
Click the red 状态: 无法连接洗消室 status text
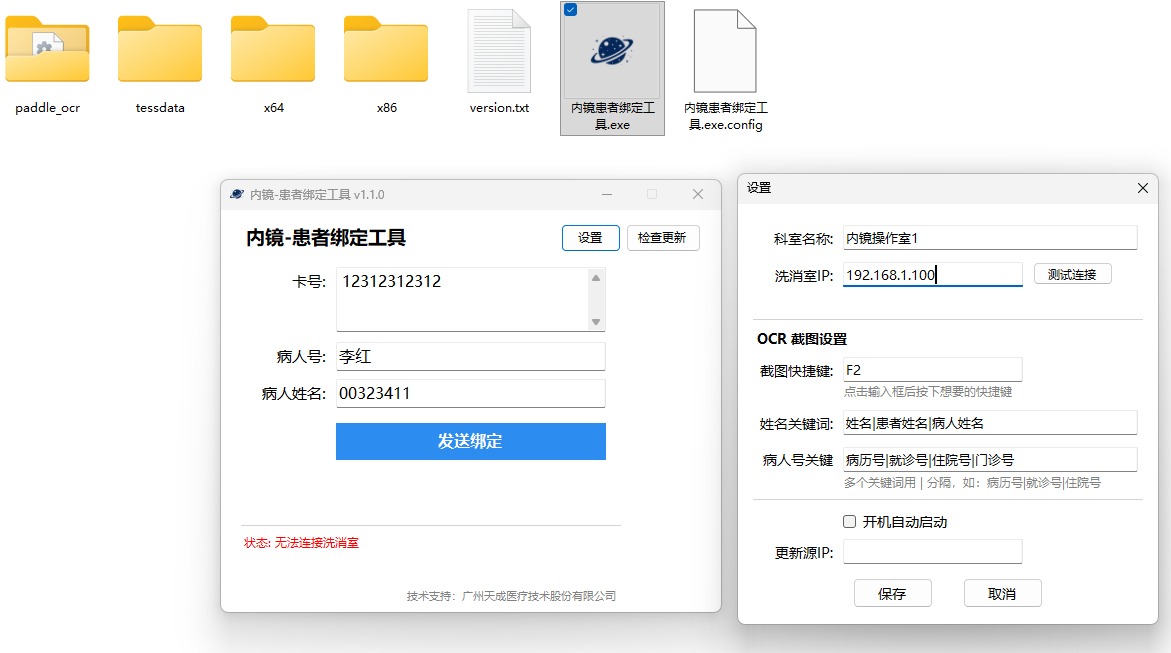click(x=301, y=543)
